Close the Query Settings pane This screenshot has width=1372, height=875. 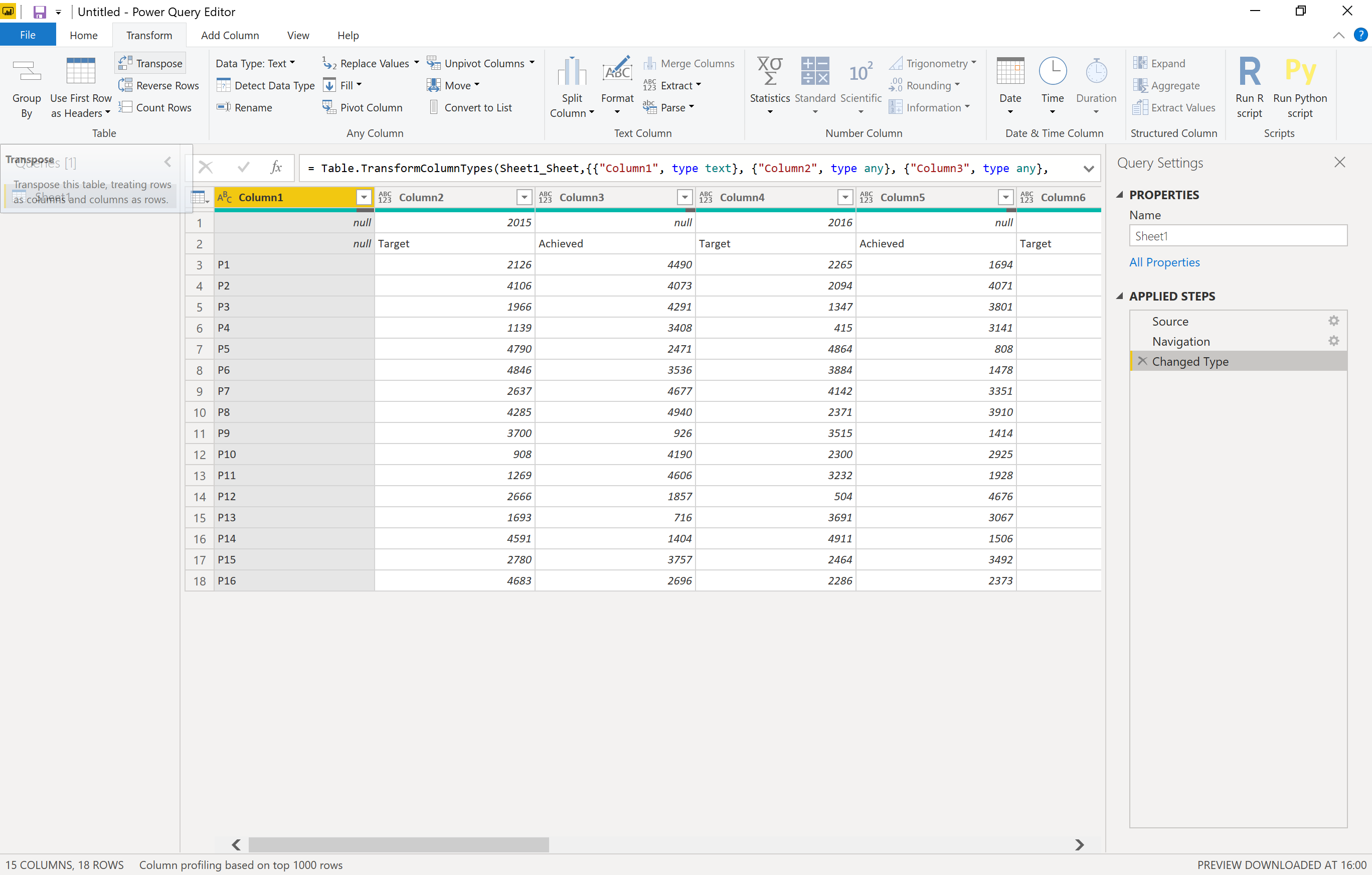pos(1339,163)
